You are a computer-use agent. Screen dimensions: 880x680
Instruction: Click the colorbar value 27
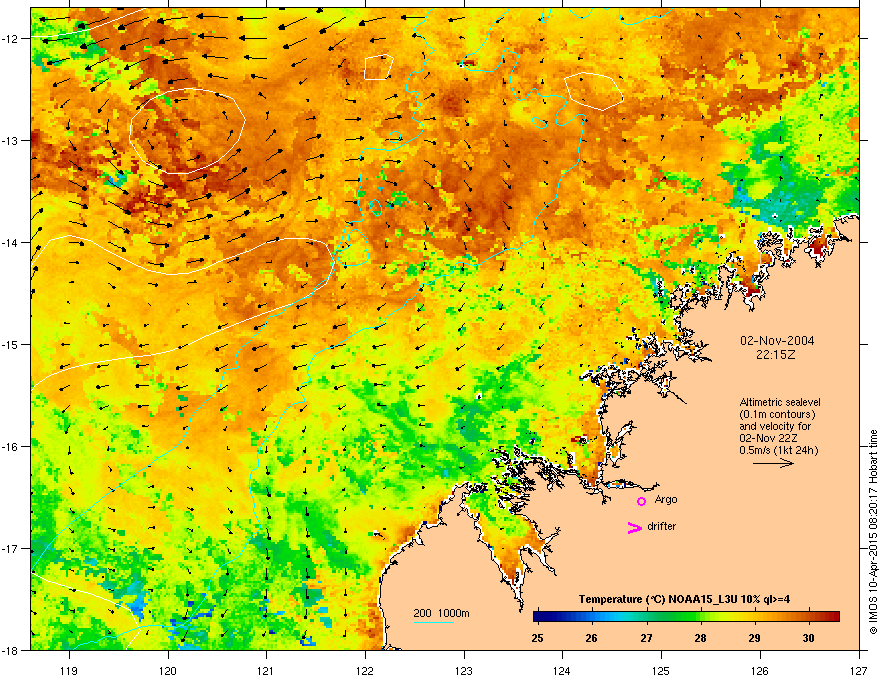tap(647, 638)
